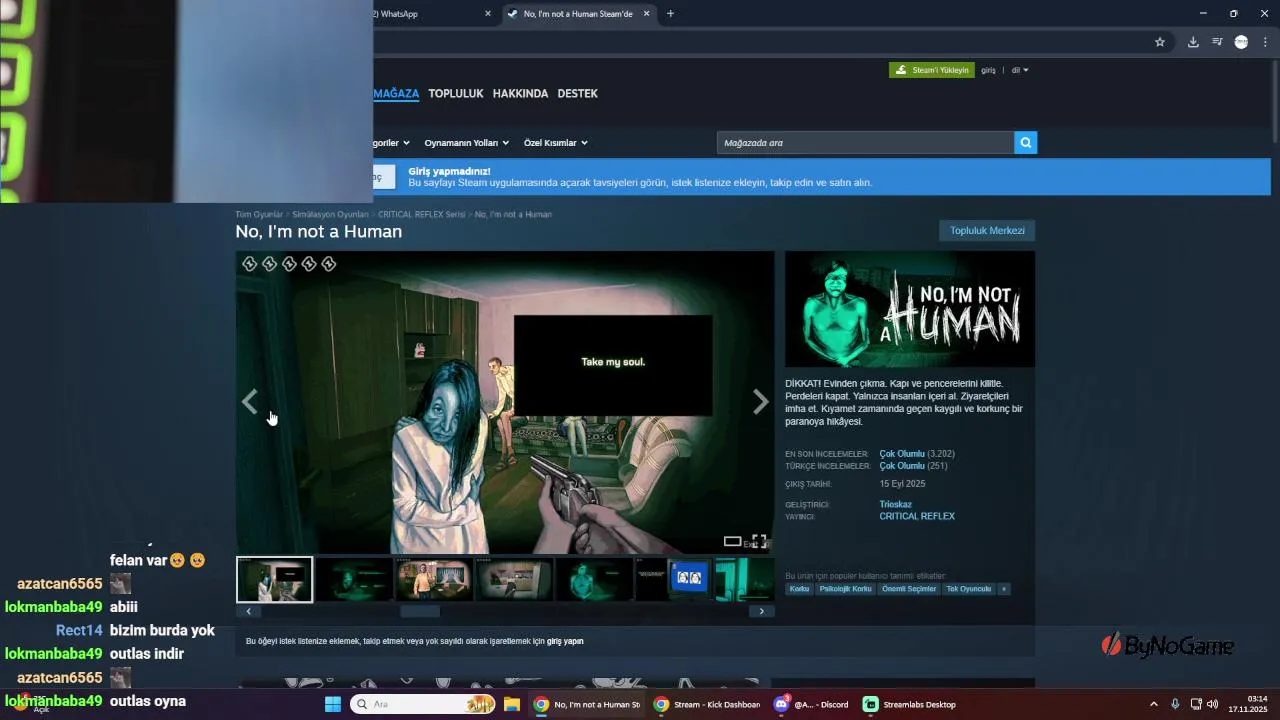Open File Explorer from taskbar
This screenshot has width=1280, height=720.
click(511, 704)
